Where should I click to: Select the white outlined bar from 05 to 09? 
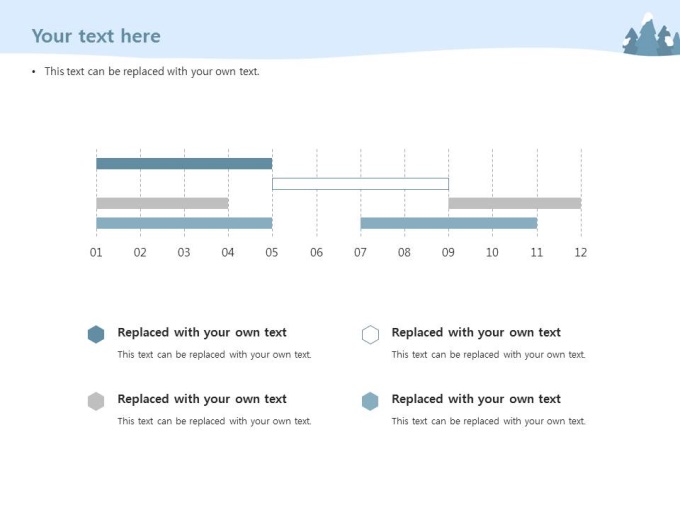tap(360, 184)
